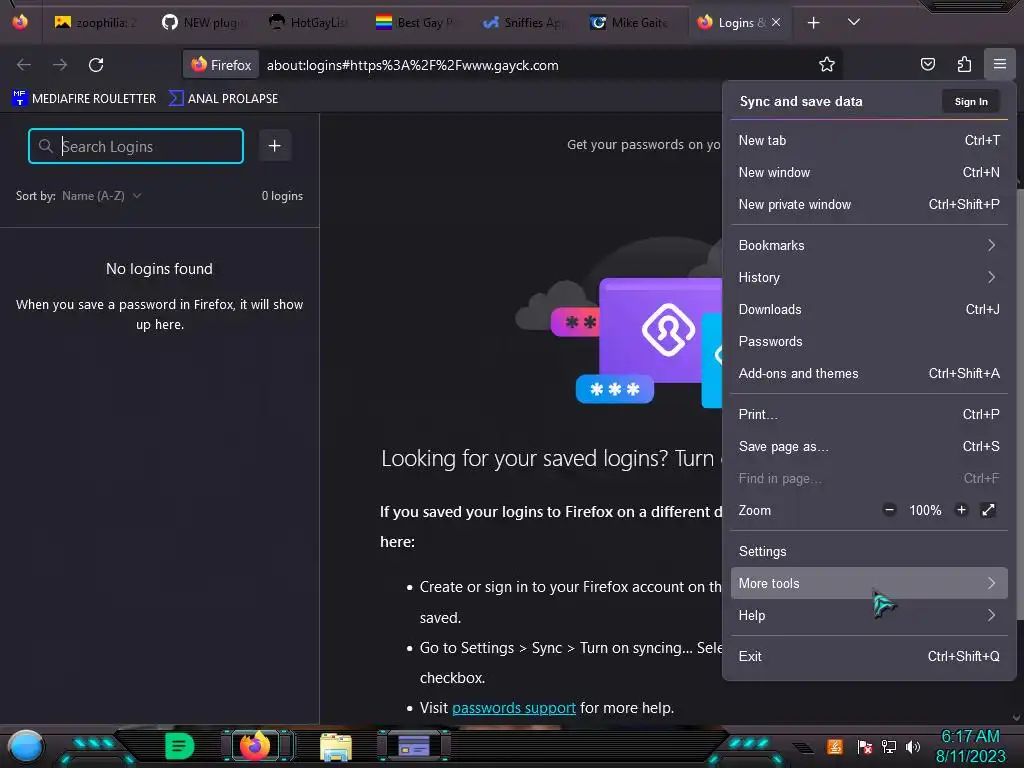This screenshot has width=1024, height=768.
Task: Expand the Help submenu
Action: click(x=869, y=615)
